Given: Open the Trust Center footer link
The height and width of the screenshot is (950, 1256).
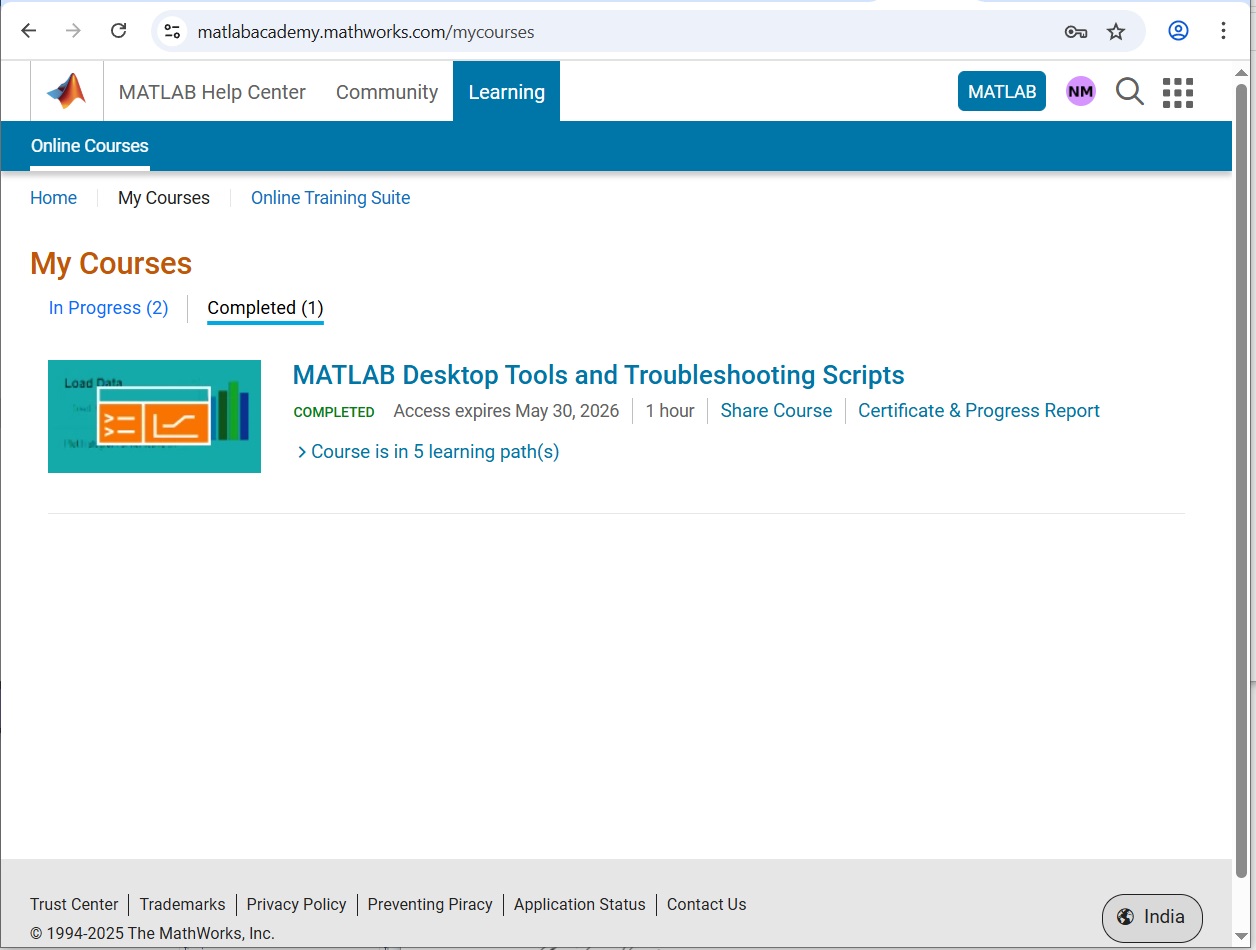Looking at the screenshot, I should pos(74,904).
